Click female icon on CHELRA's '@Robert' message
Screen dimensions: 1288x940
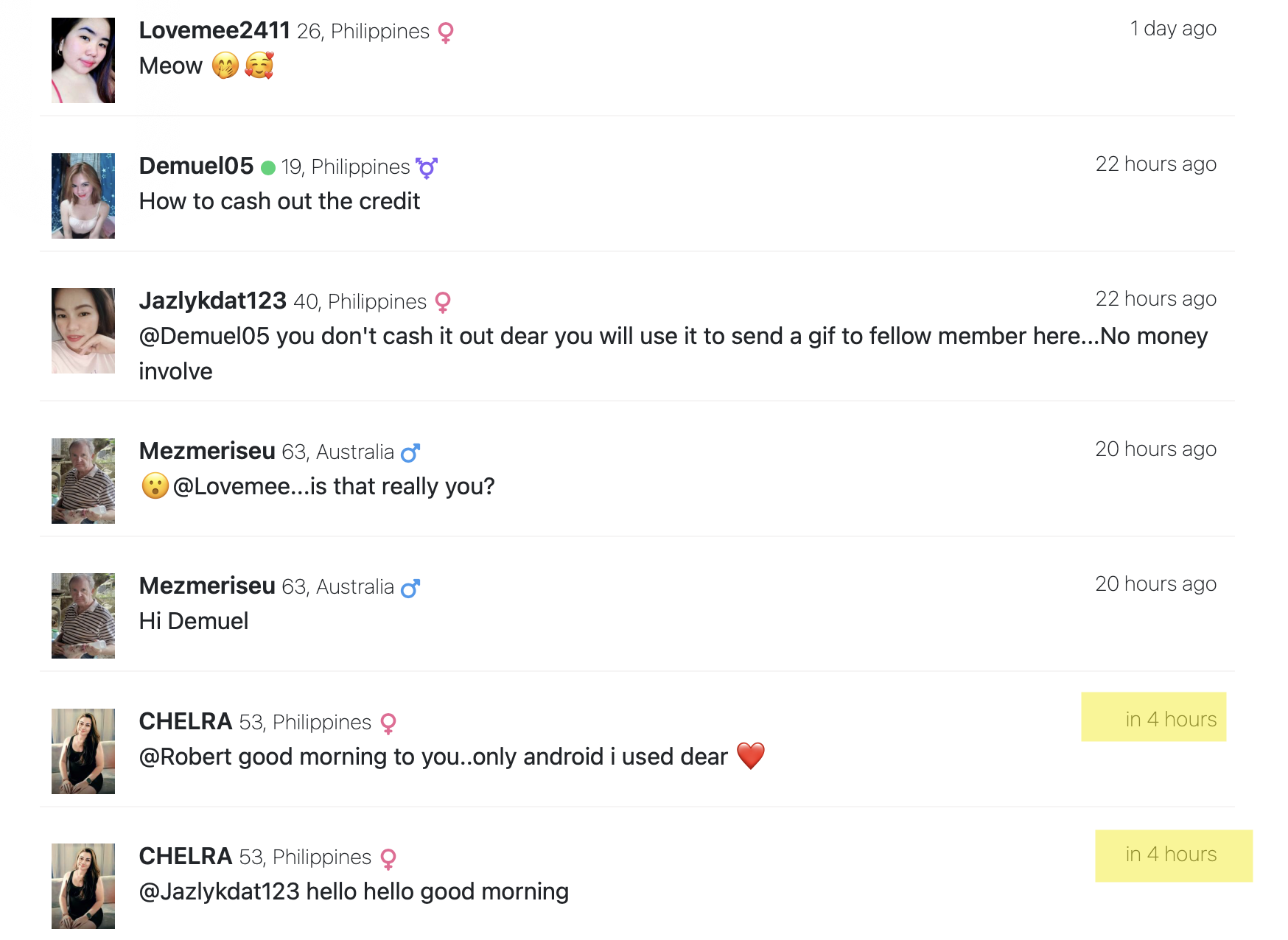(388, 723)
